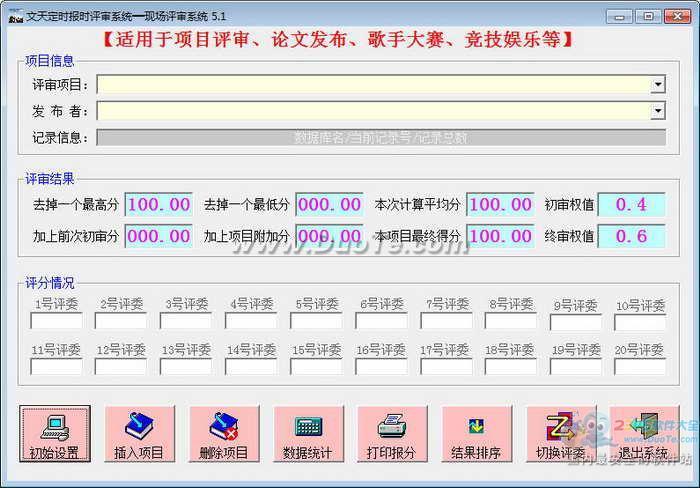Viewport: 700px width, 488px height.
Task: Click the 16号评委 score box
Action: 382,367
